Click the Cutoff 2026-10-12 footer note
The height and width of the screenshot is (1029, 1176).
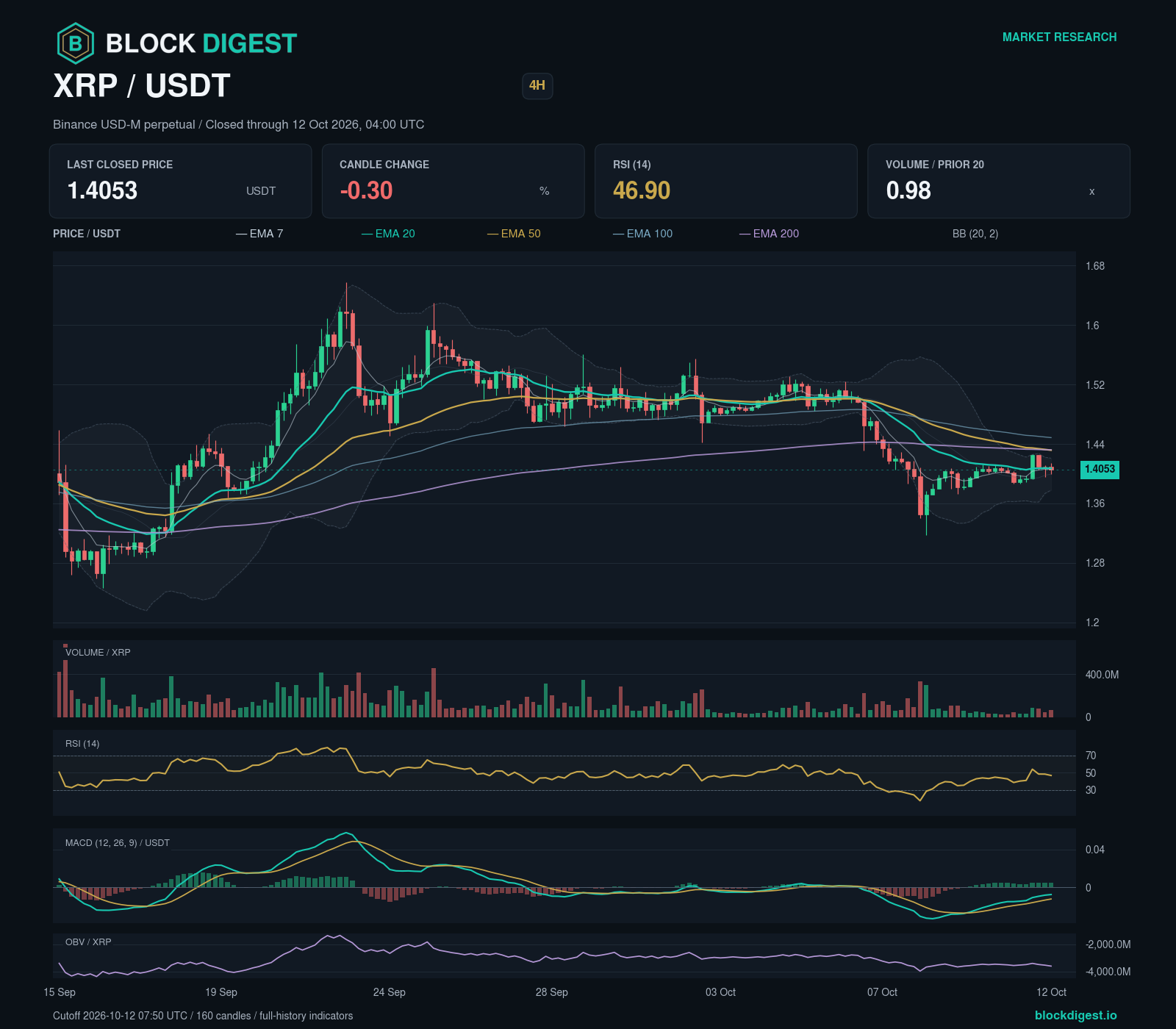203,1016
